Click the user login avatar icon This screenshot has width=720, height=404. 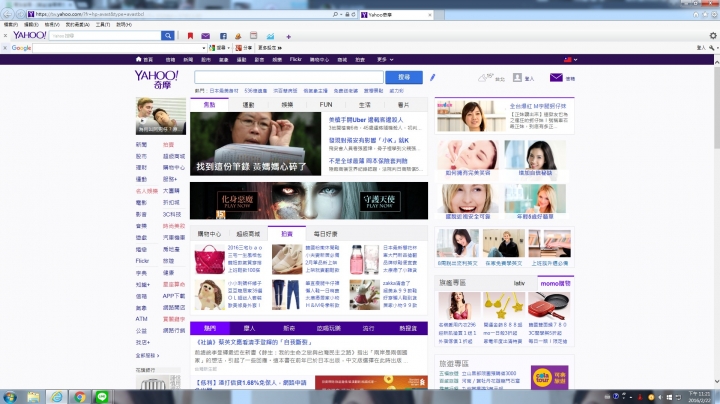coord(517,78)
